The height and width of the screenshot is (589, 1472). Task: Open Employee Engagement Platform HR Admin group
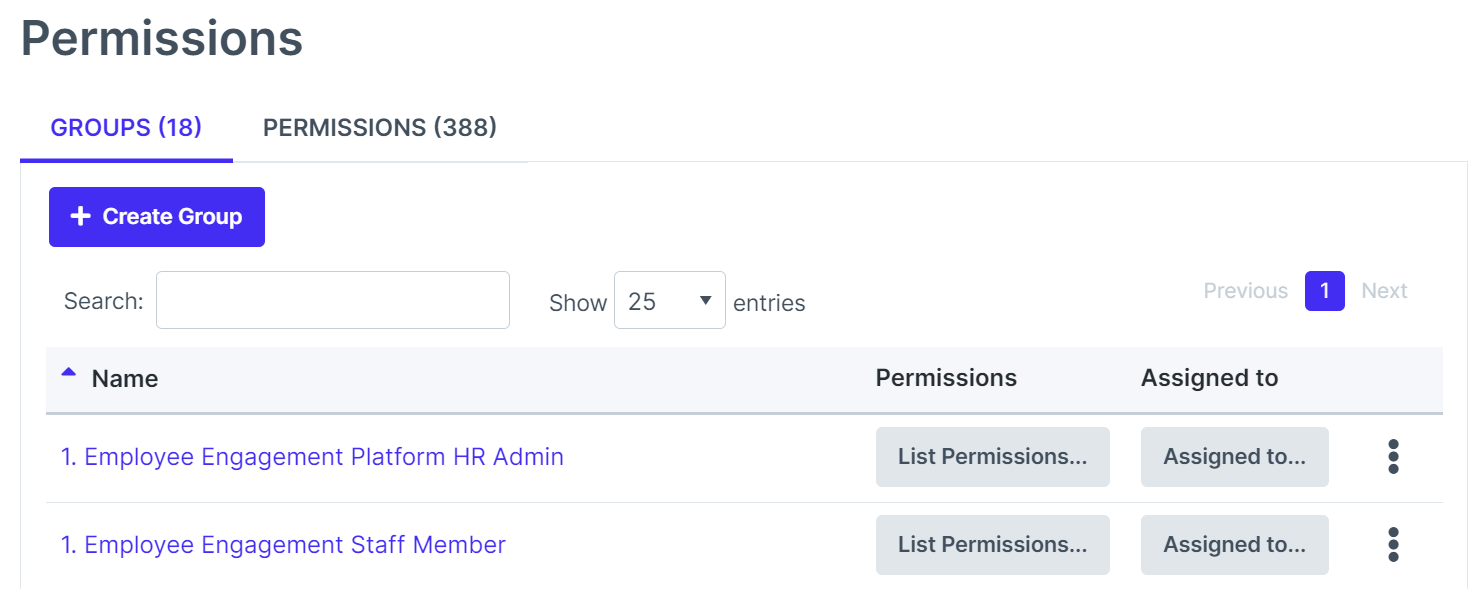pyautogui.click(x=312, y=457)
